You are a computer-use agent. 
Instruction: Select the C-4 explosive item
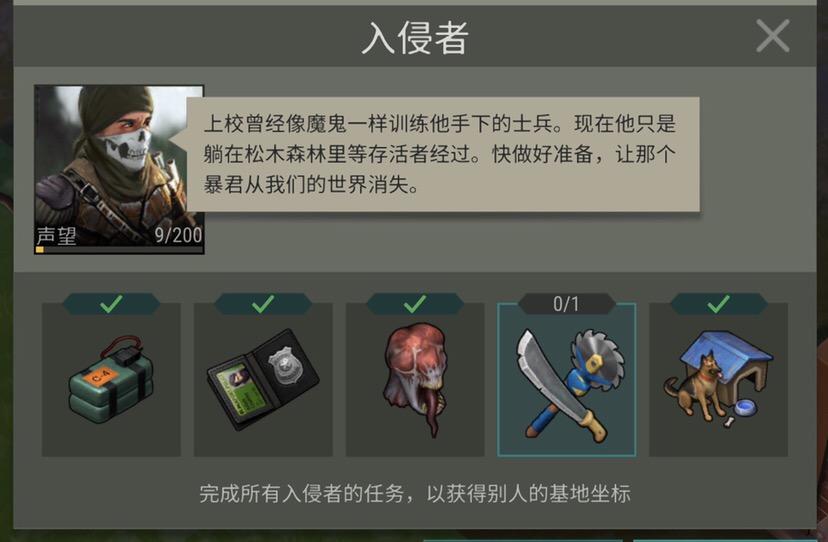[x=111, y=380]
